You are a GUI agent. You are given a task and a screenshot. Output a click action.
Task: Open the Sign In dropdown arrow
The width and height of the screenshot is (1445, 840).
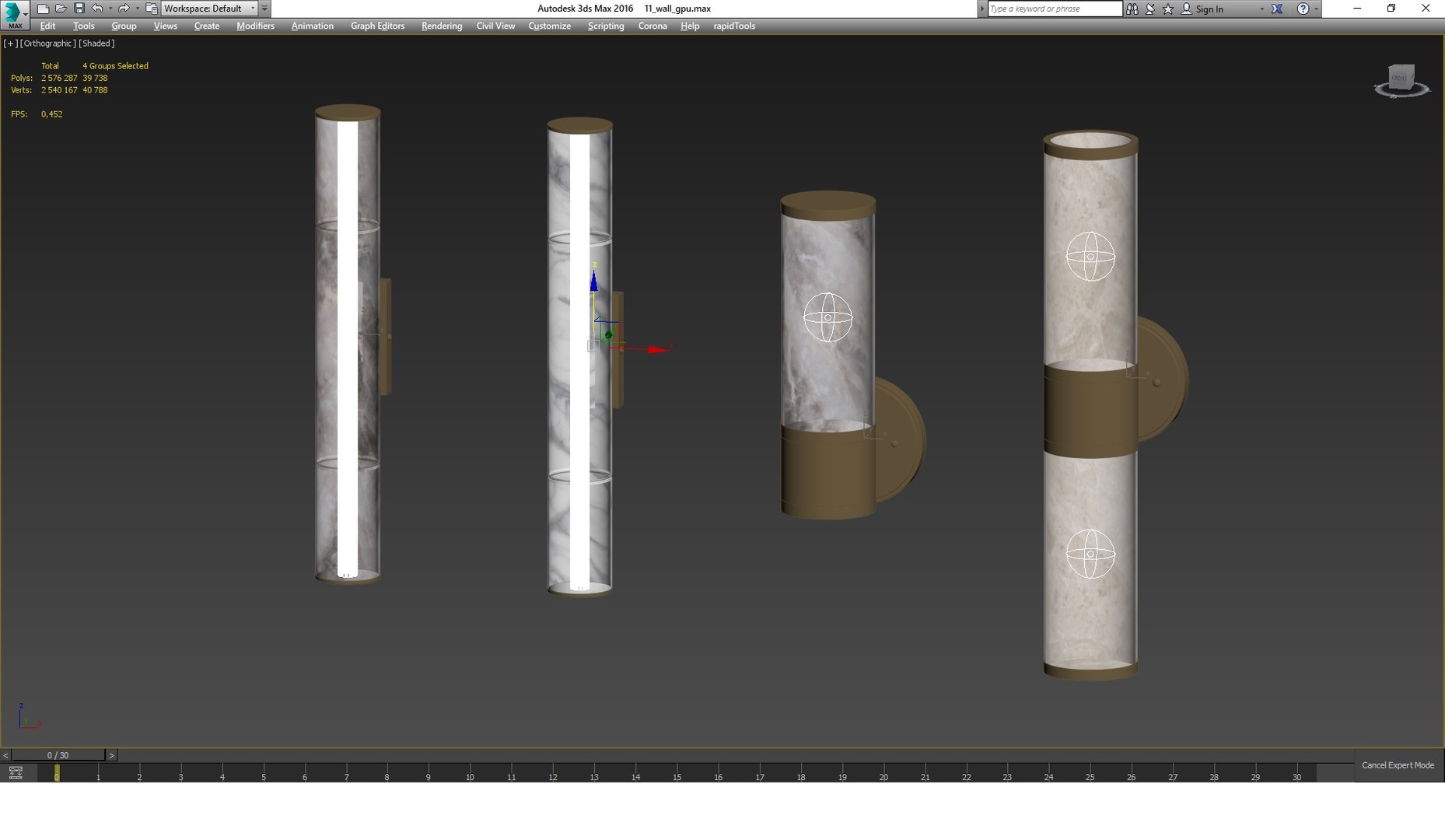point(1261,9)
